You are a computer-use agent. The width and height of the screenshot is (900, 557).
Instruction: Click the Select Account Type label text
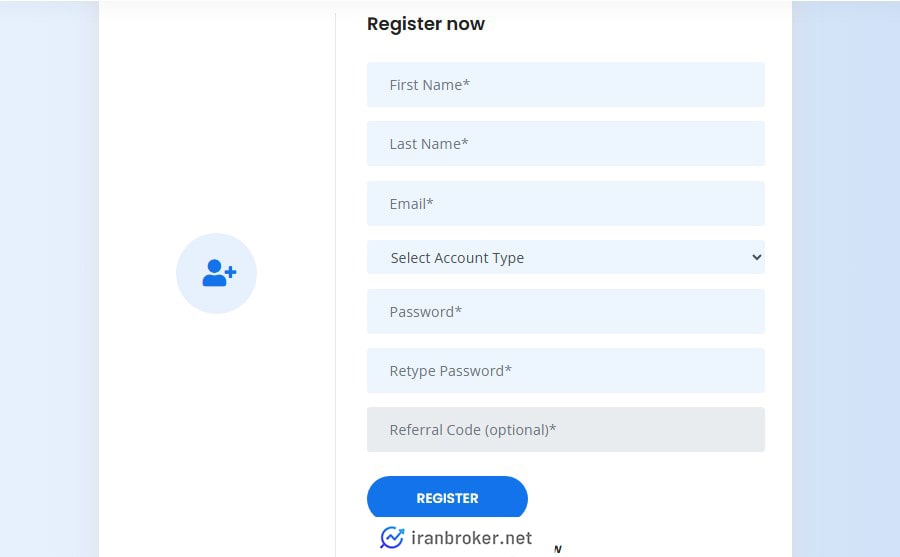(457, 258)
